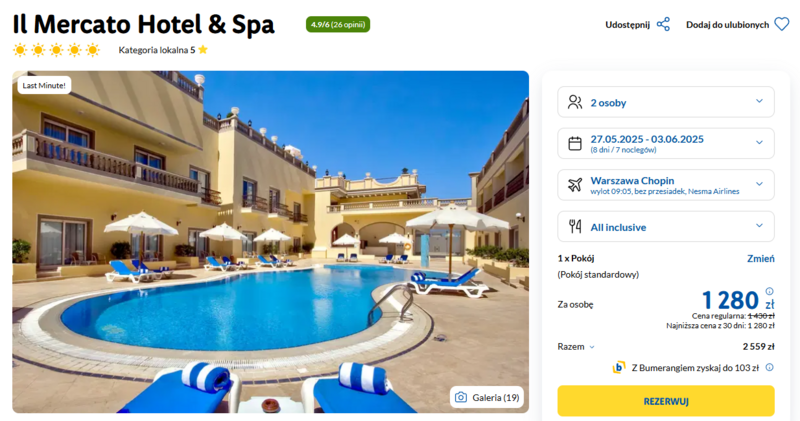Viewport: 800px width, 421px height.
Task: Open the Warszawa Chopin departure dropdown
Action: click(666, 185)
